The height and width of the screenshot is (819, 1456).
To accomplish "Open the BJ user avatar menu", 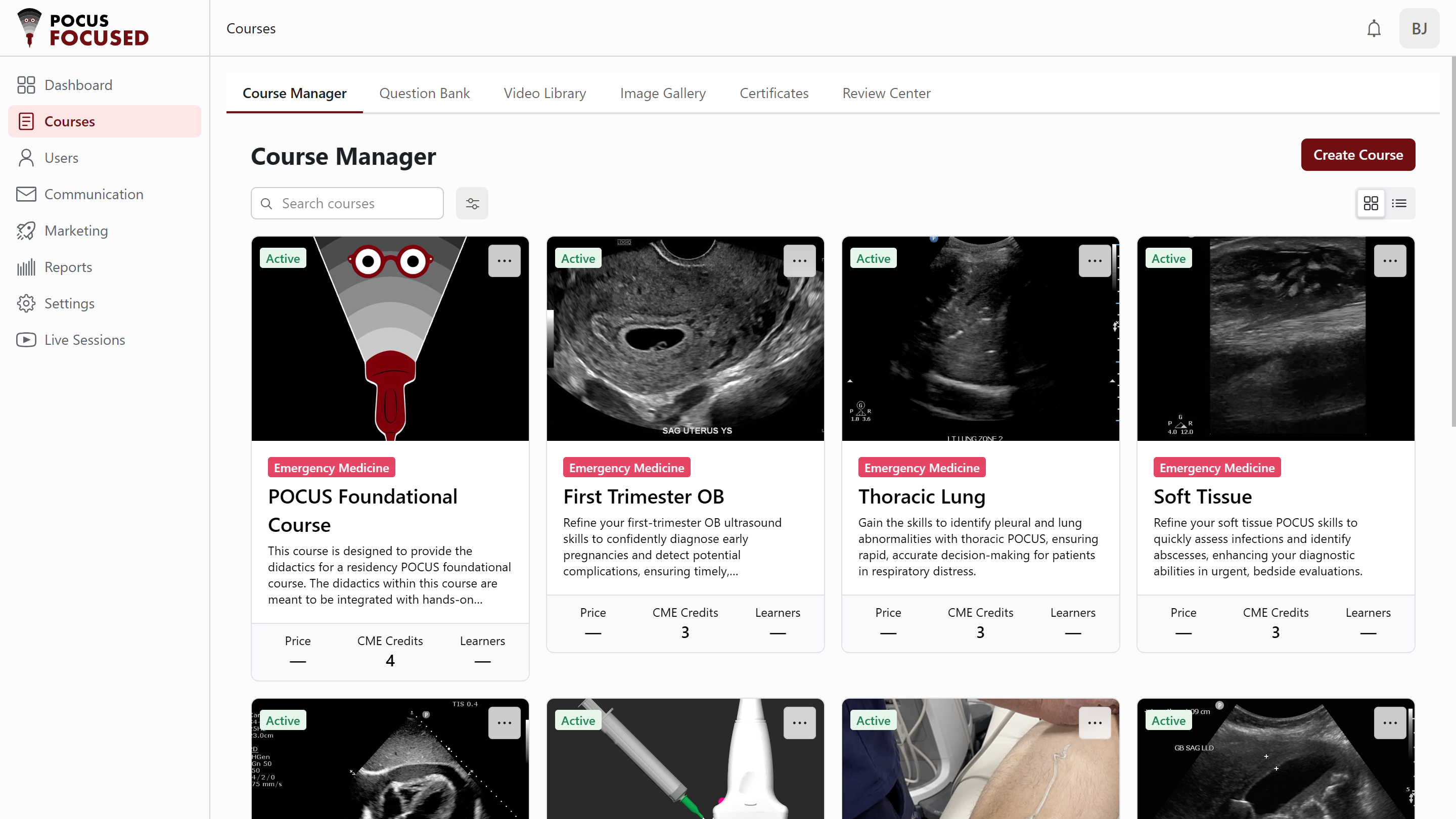I will click(x=1419, y=28).
